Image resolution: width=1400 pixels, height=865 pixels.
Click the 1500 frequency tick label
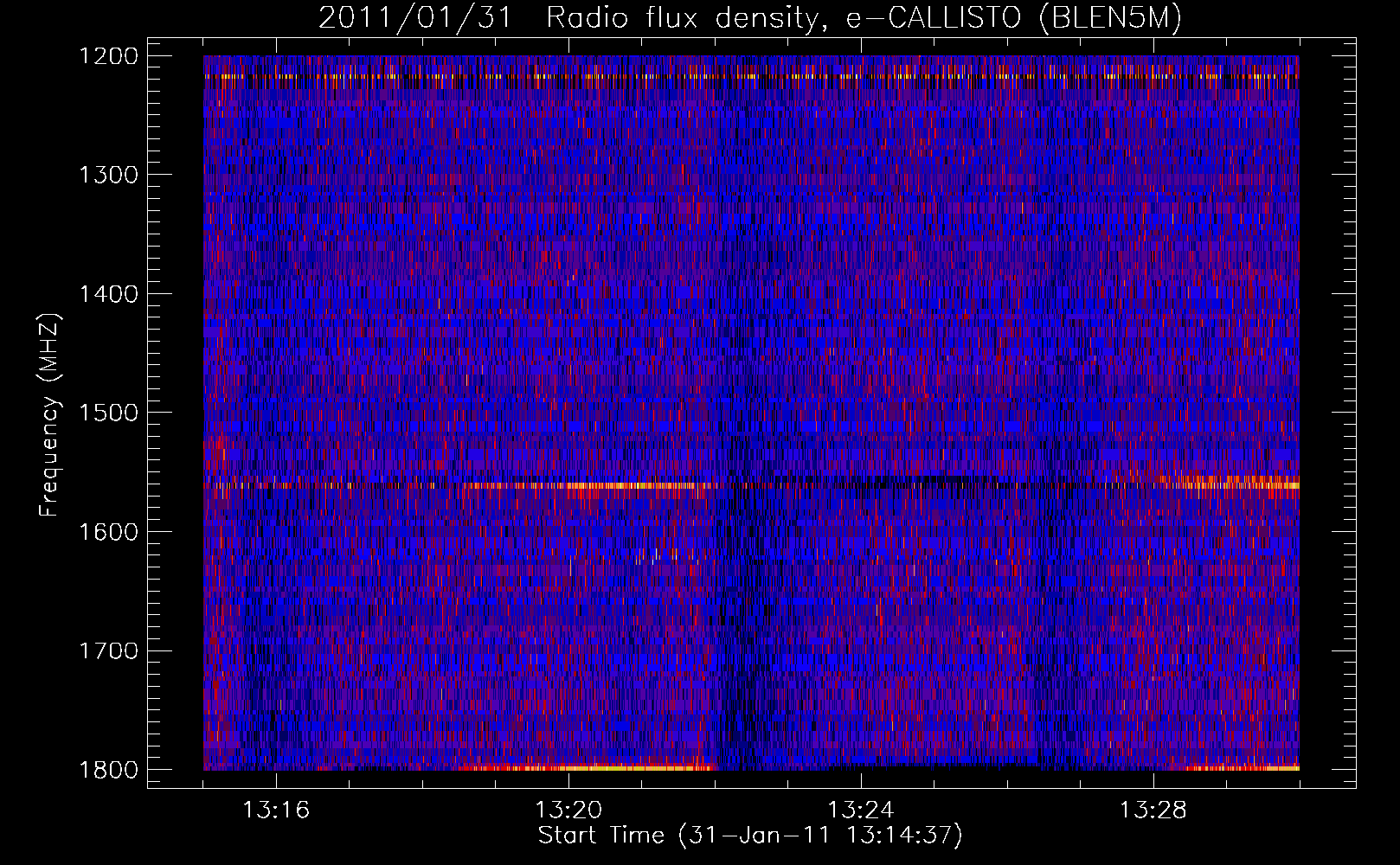[x=109, y=413]
